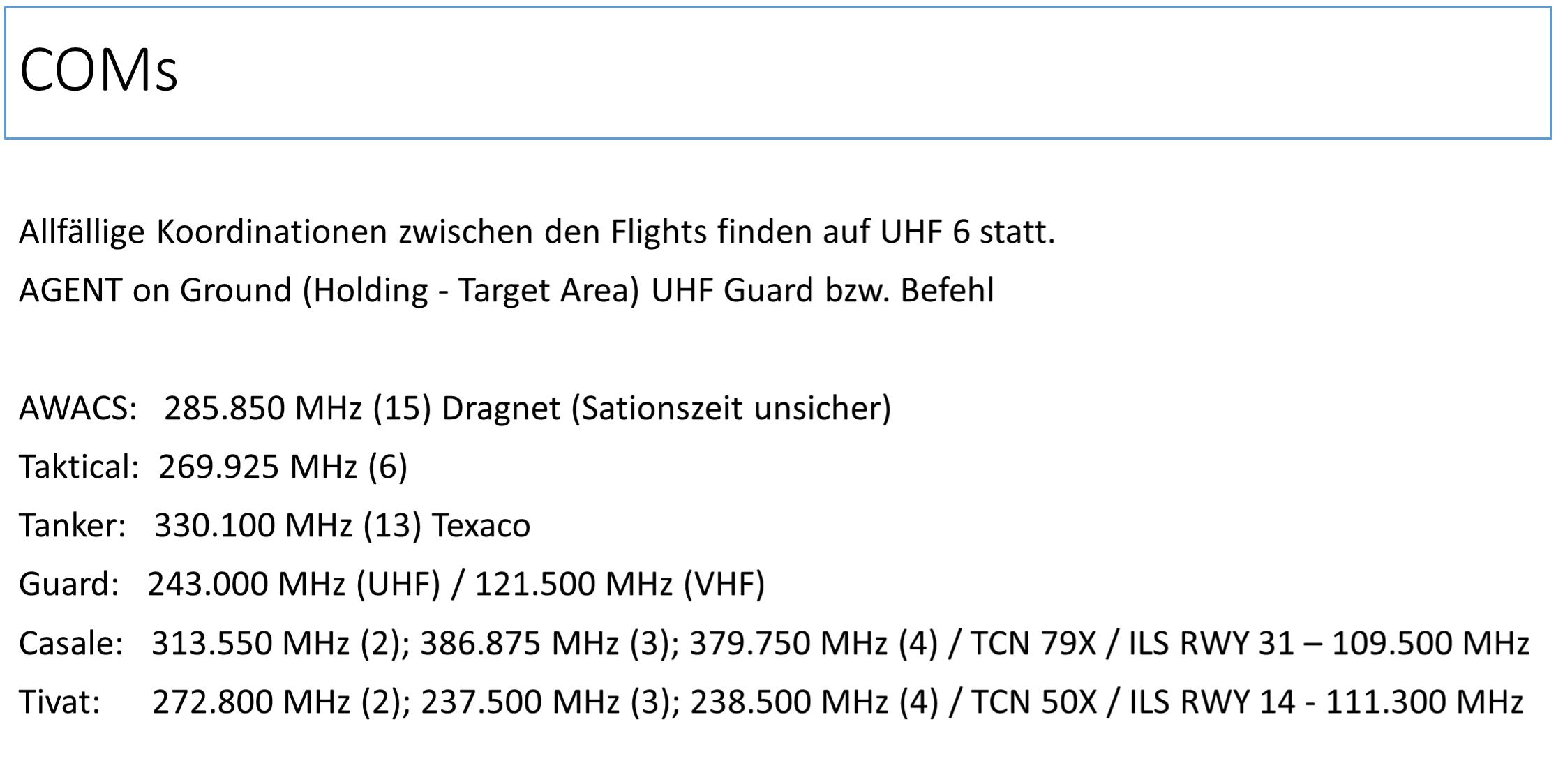Viewport: 1556px width, 784px height.
Task: Click '(Holding - Target Area)' text
Action: coord(470,290)
